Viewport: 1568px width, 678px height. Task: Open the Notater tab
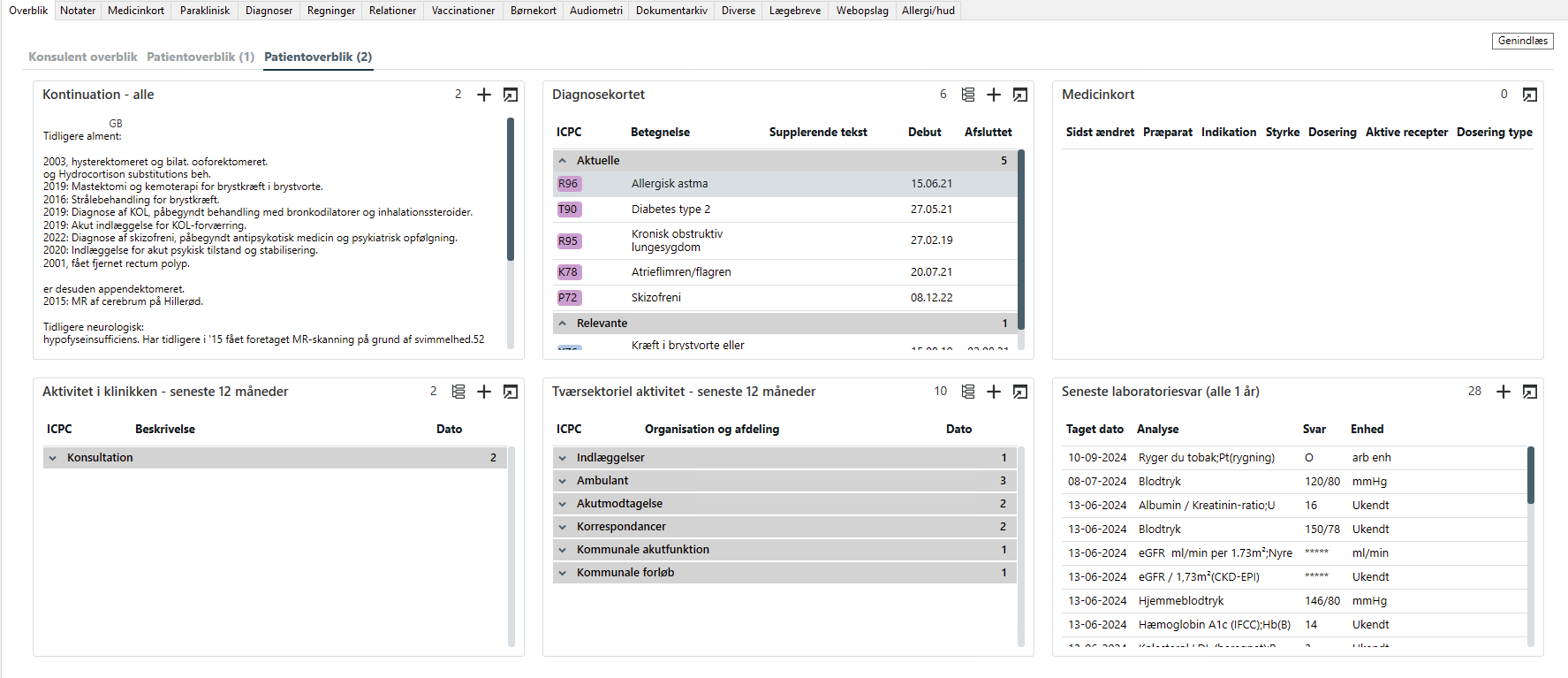pos(78,11)
